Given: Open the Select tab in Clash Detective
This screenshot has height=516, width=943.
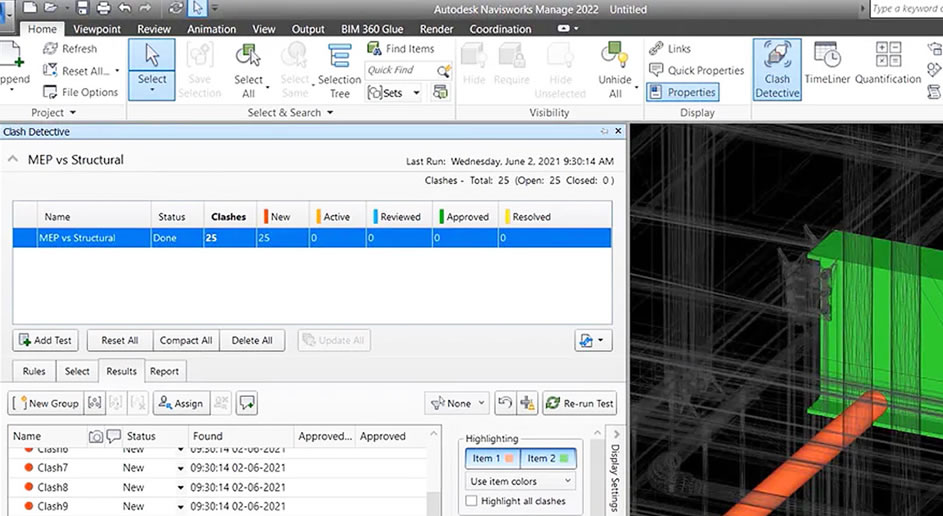Looking at the screenshot, I should [77, 371].
